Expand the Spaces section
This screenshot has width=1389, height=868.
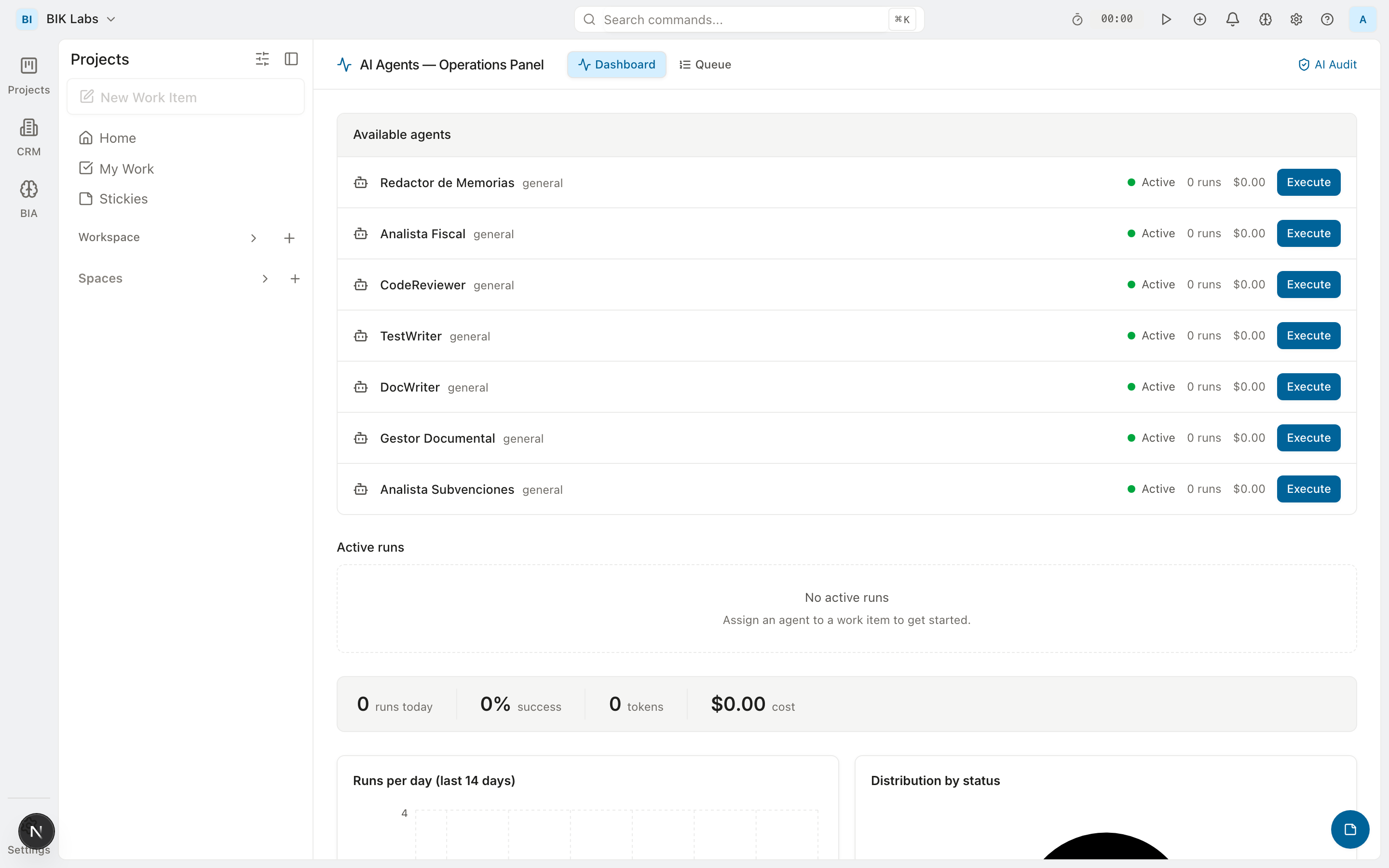[265, 278]
